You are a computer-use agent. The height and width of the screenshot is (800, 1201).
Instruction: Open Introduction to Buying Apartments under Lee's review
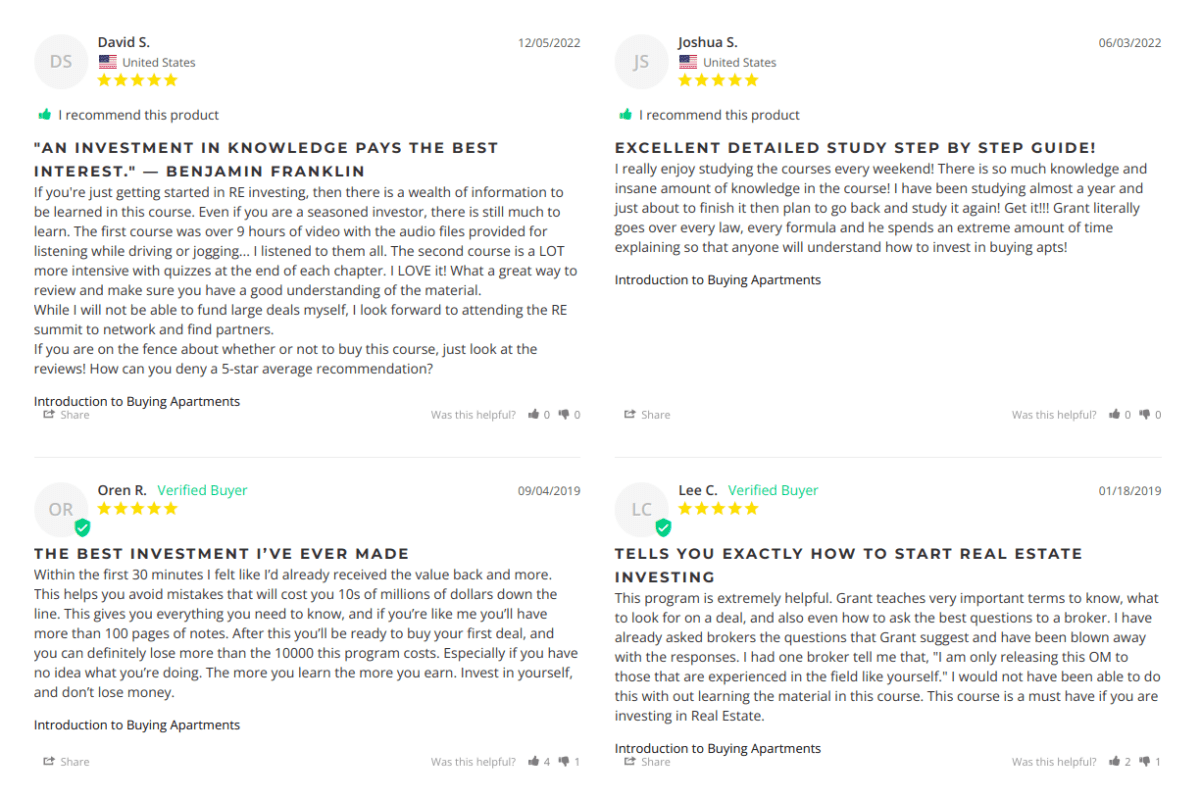[x=717, y=748]
